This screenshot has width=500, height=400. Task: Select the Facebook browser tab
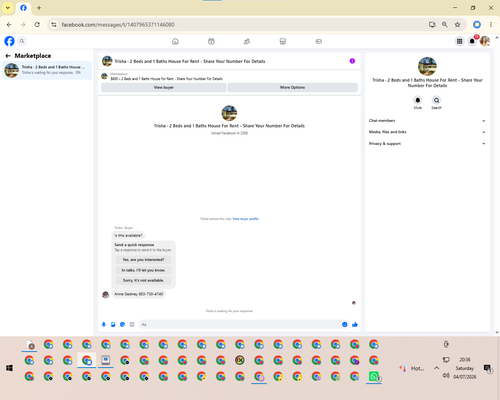click(23, 8)
